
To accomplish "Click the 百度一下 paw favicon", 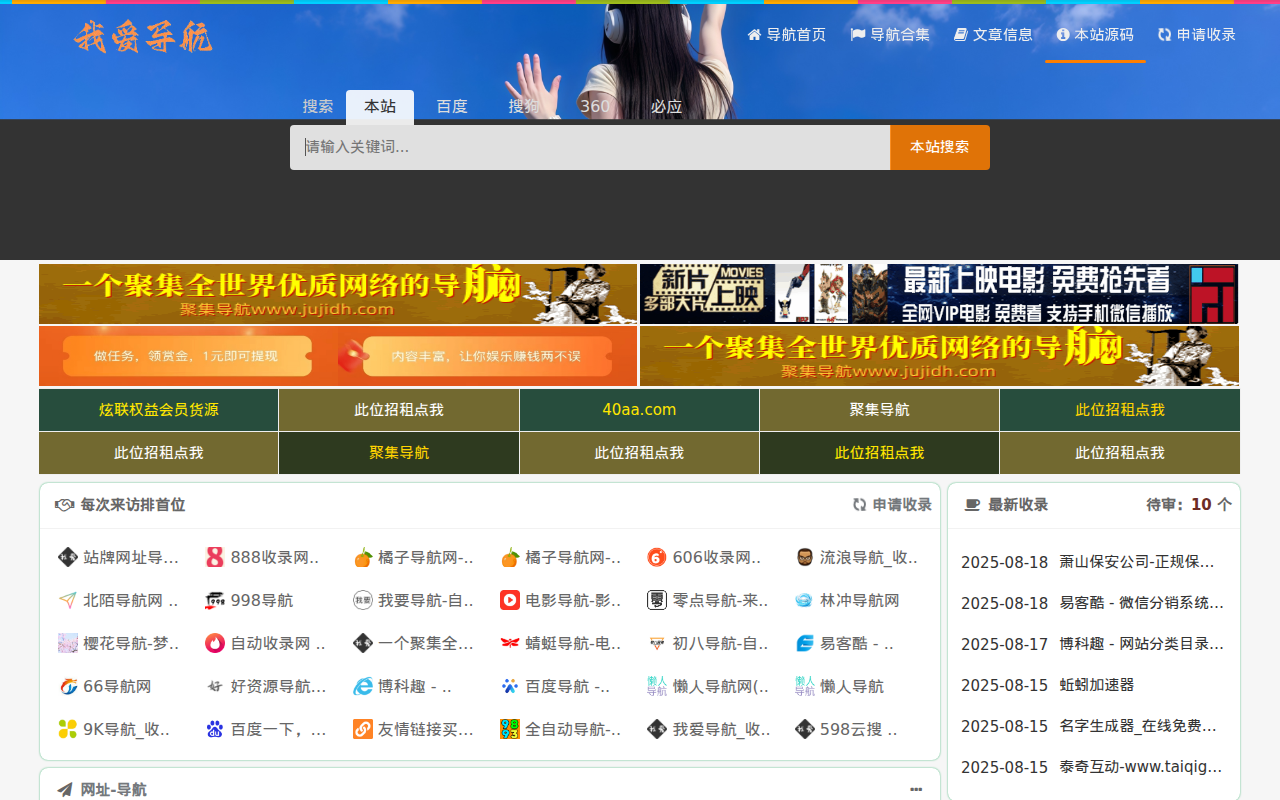I will (x=215, y=730).
